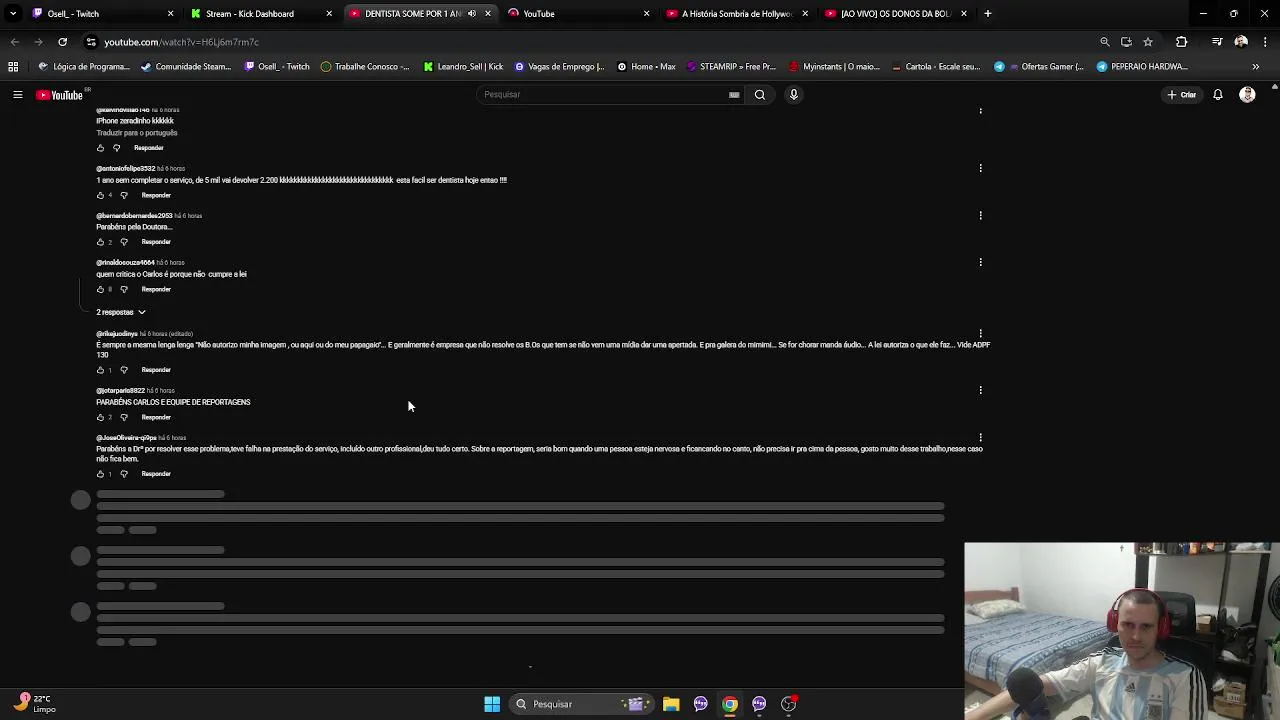
Task: Open the tab search dropdown arrow
Action: click(x=13, y=14)
